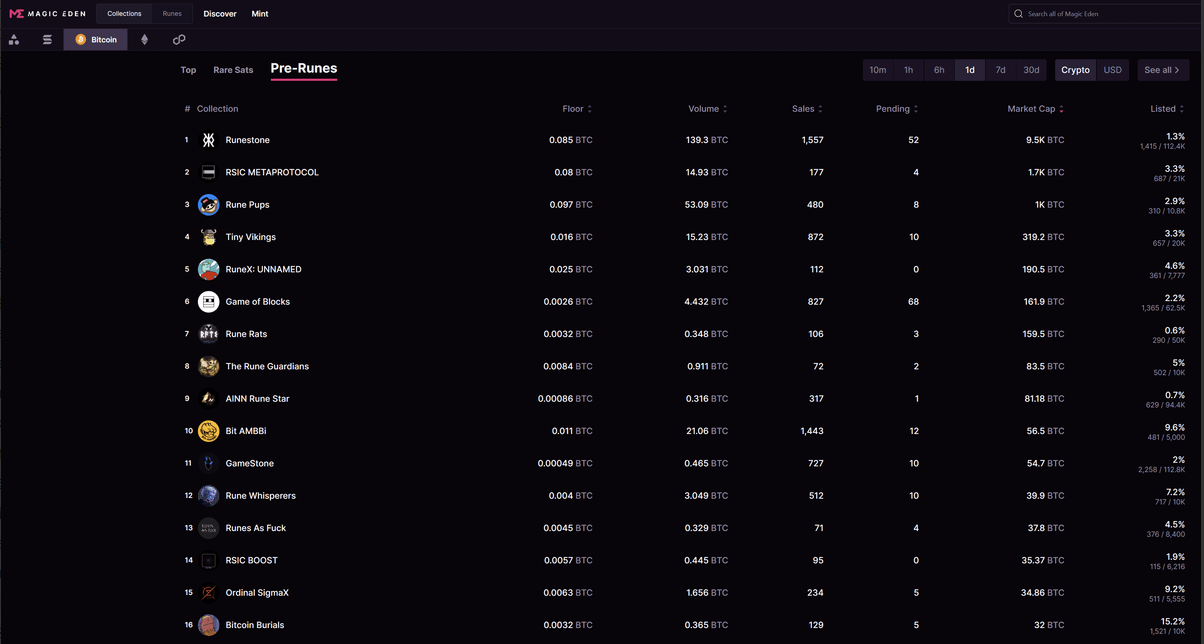Switch to the Ethereum chain icon
This screenshot has height=644, width=1204.
point(144,40)
